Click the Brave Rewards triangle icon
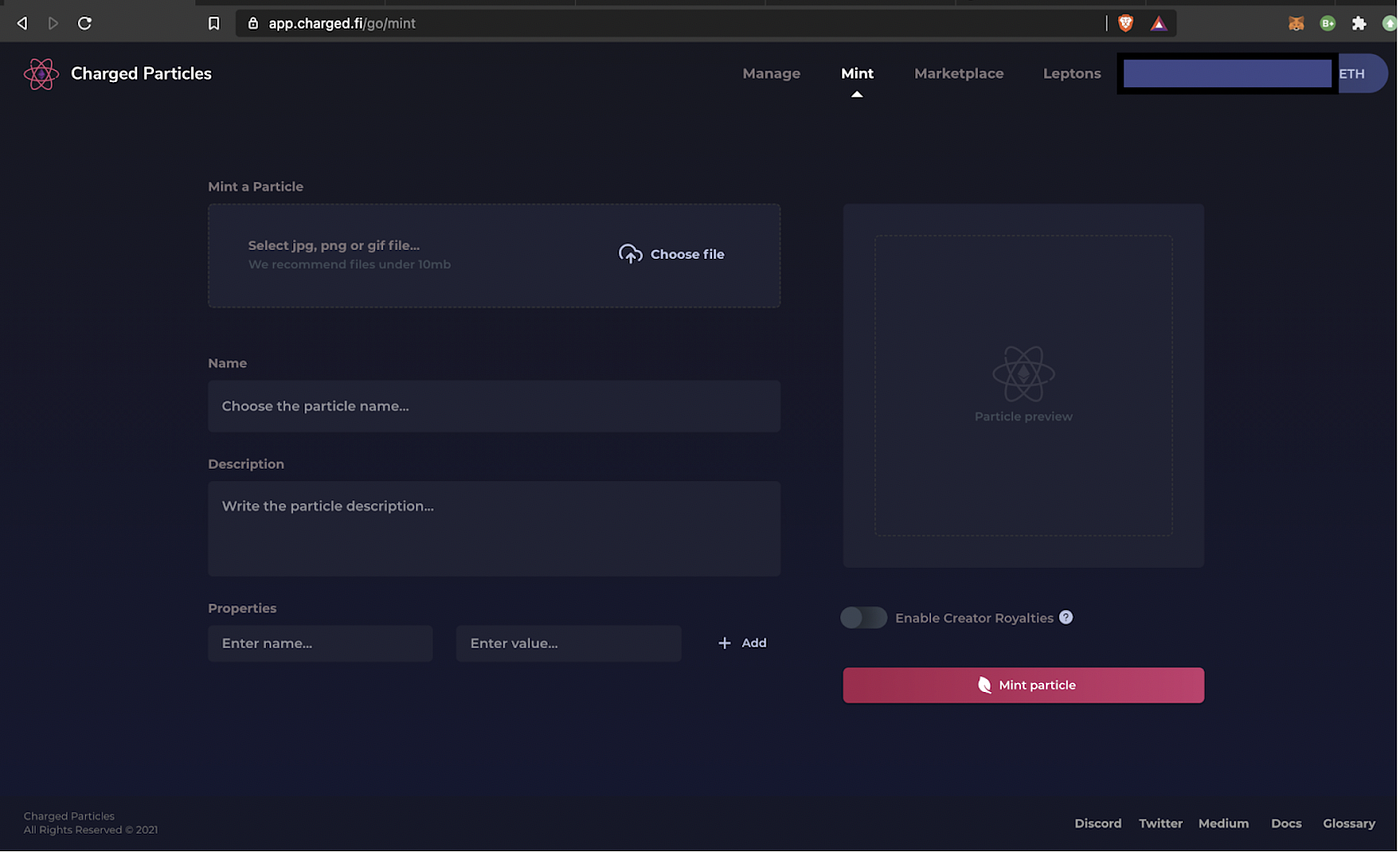 point(1158,23)
